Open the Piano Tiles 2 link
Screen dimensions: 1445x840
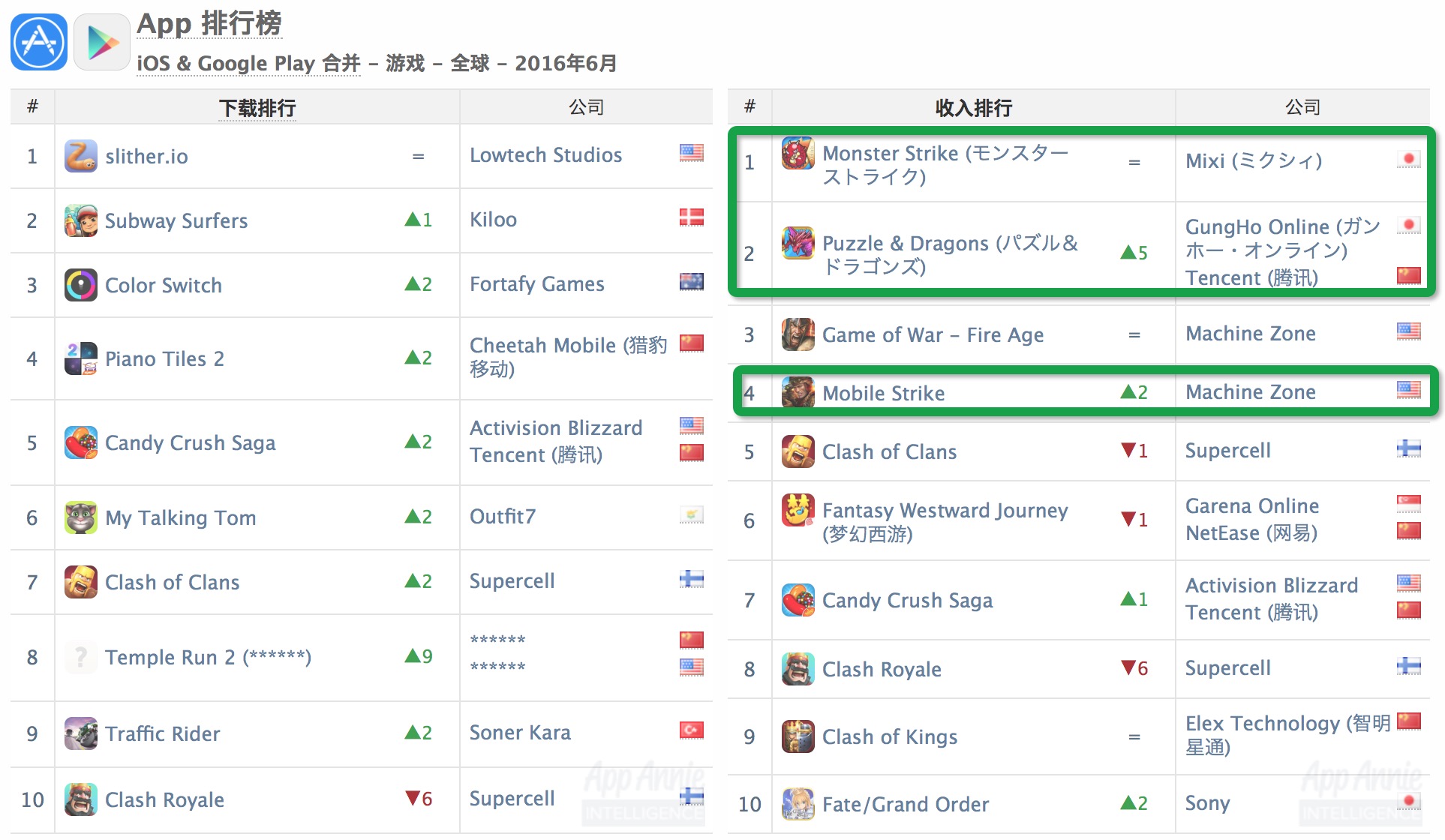pyautogui.click(x=164, y=358)
